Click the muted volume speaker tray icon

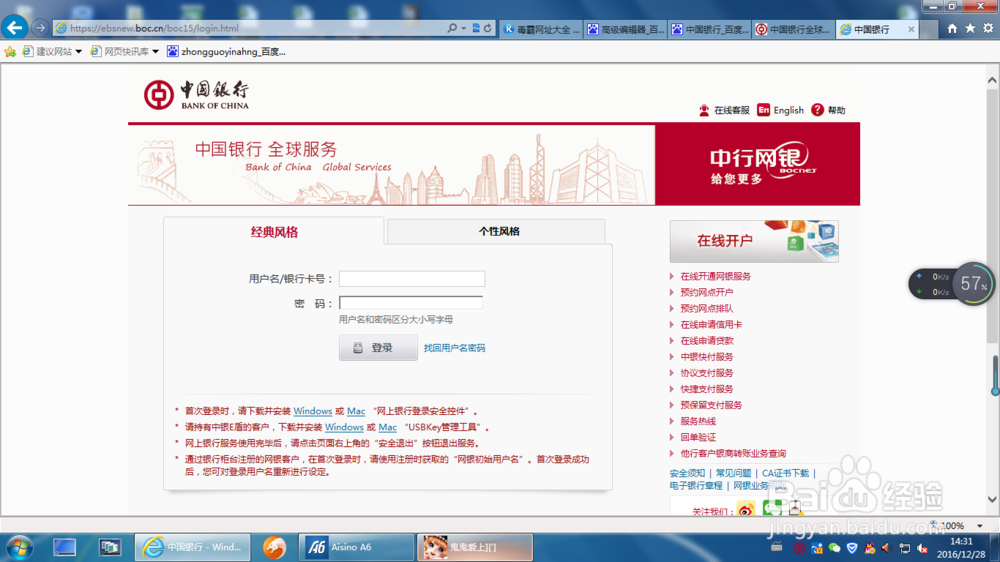coord(922,548)
